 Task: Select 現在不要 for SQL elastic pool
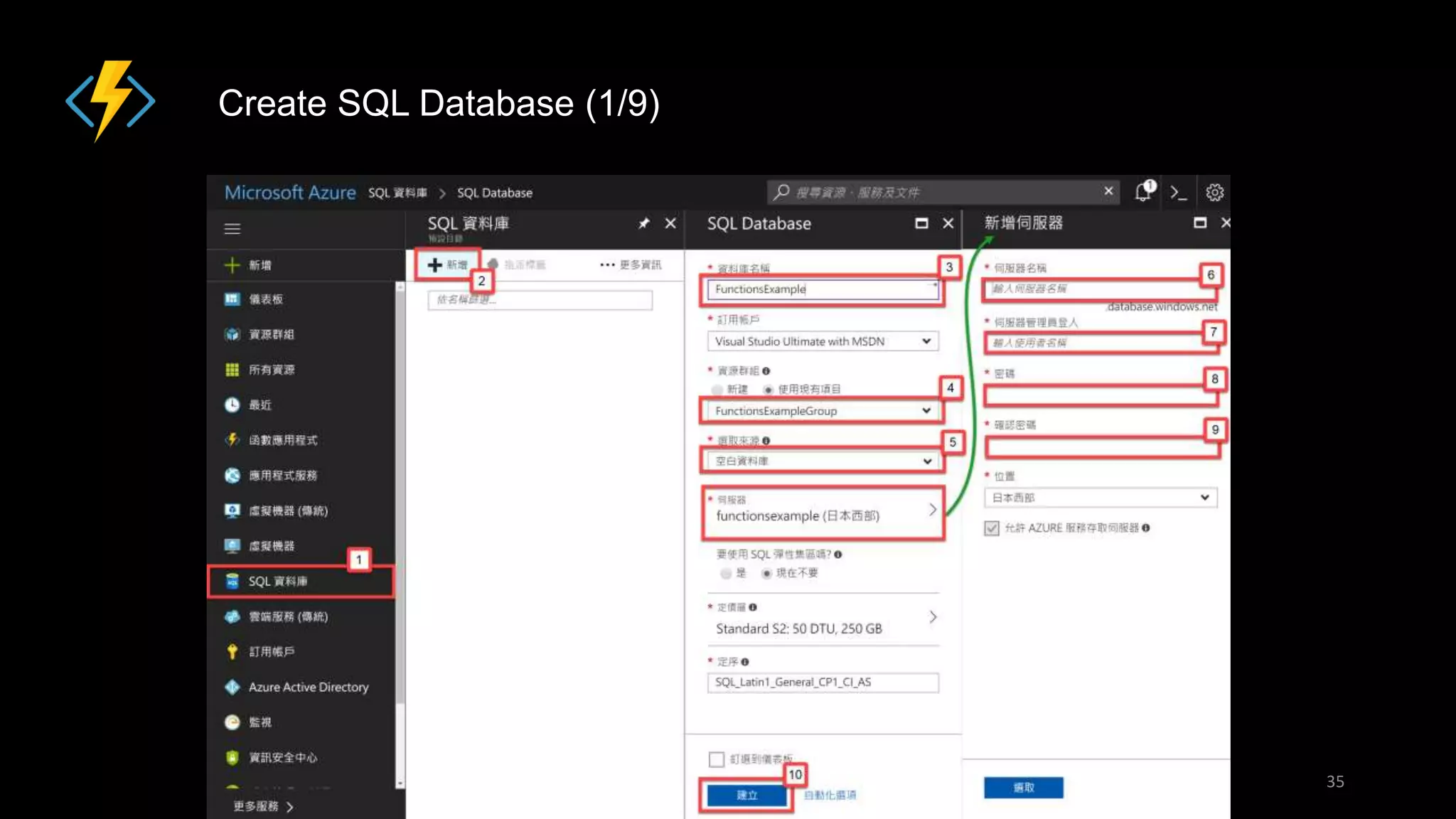pos(766,573)
